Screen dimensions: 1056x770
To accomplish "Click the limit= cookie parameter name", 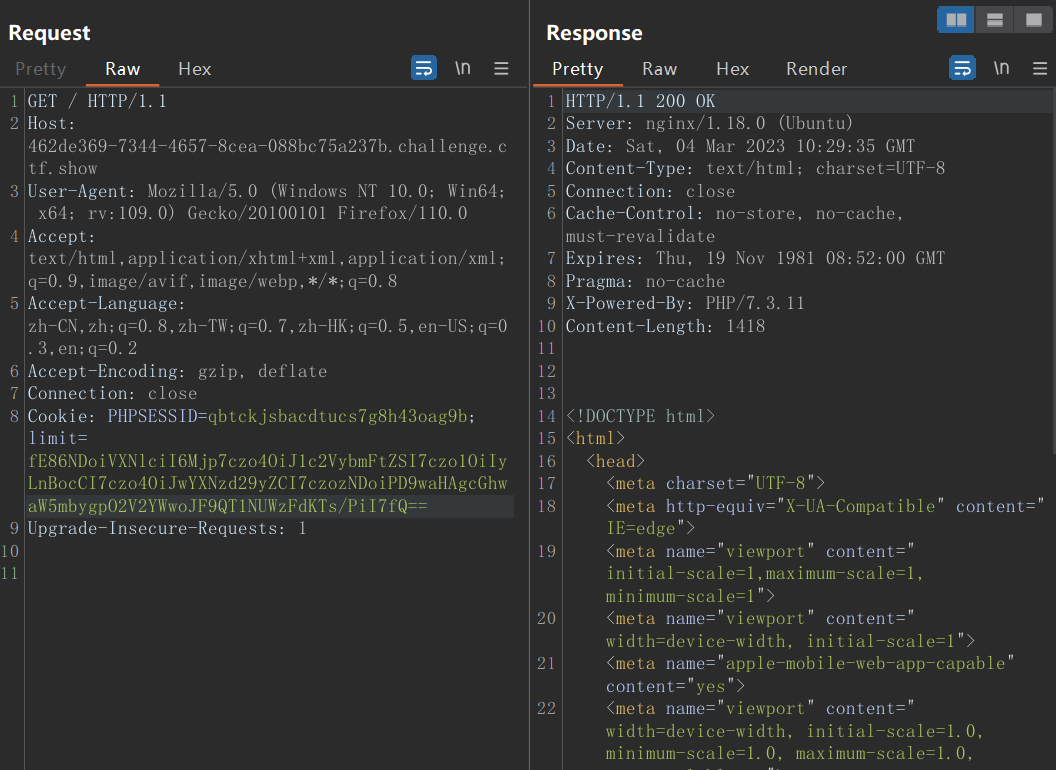I will [x=58, y=439].
